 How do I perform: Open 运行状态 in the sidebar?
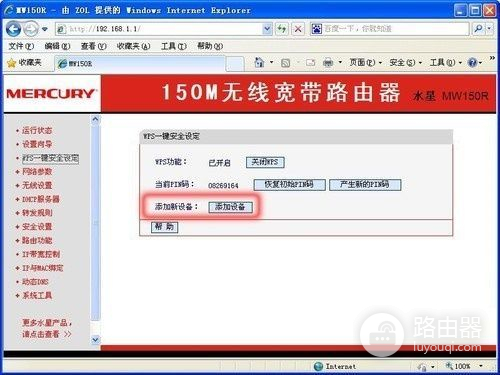[x=37, y=130]
